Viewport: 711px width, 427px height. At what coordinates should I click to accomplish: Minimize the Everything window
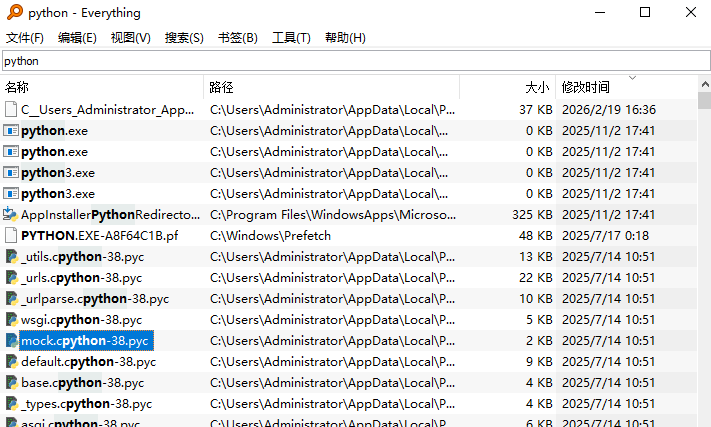[x=600, y=12]
